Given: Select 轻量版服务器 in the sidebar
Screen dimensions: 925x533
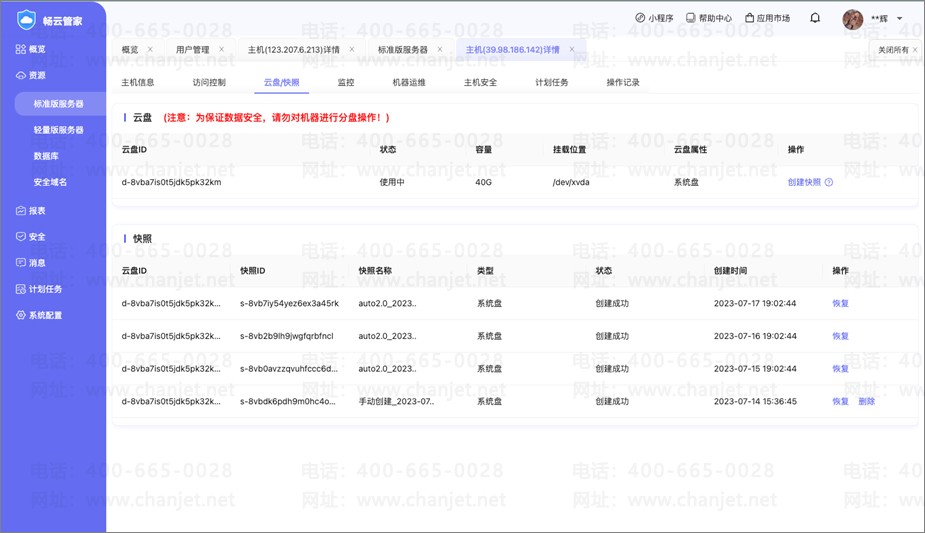Looking at the screenshot, I should point(58,130).
